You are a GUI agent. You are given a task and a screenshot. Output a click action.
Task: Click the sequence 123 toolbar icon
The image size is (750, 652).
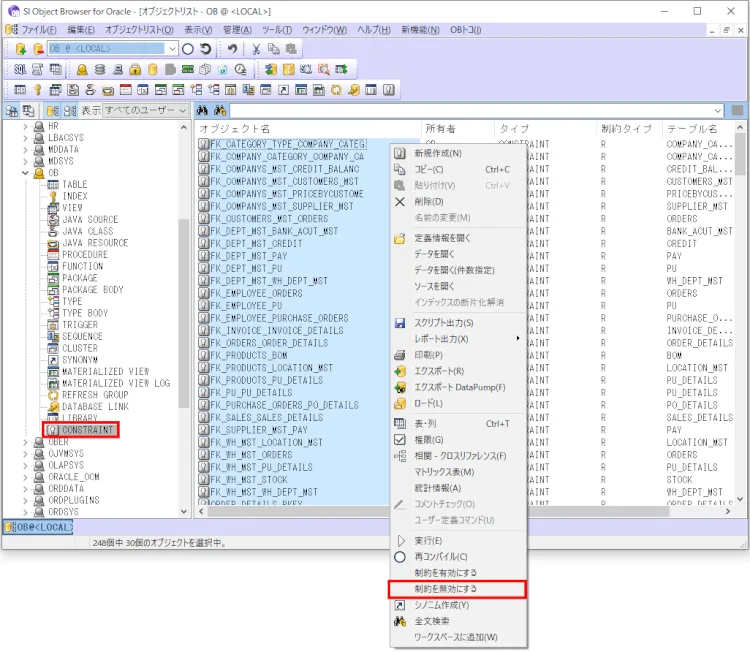248,90
